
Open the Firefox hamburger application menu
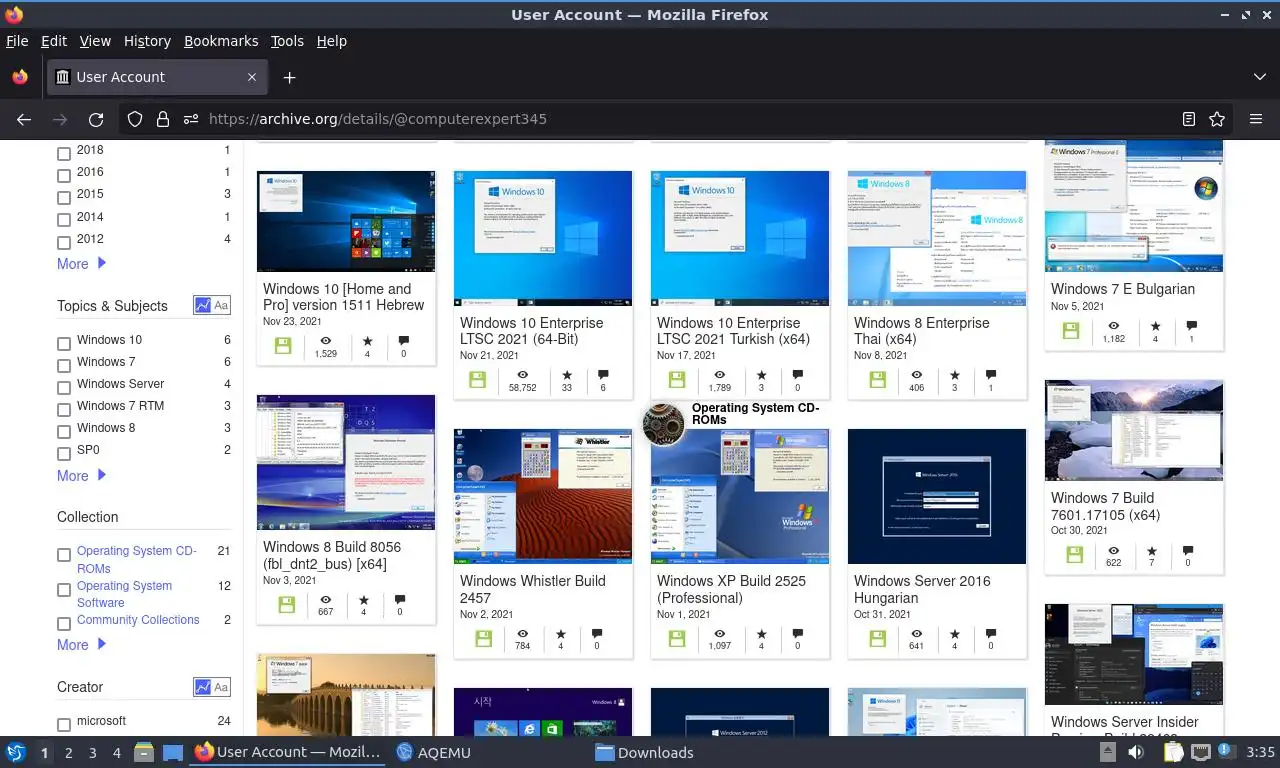coord(1256,119)
